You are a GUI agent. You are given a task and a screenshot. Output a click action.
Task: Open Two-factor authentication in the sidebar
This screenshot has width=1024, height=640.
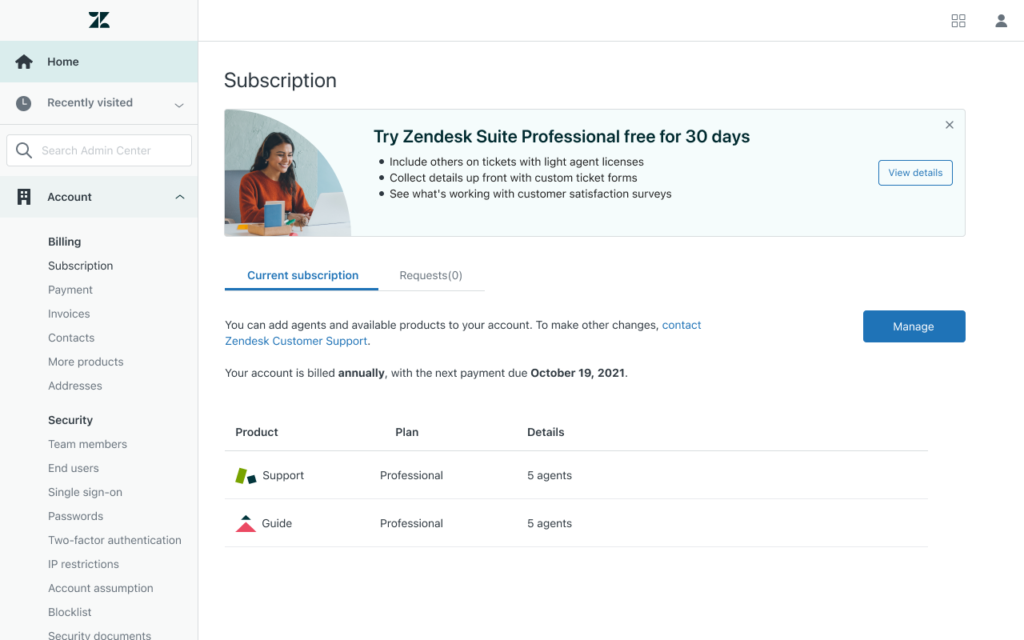pyautogui.click(x=114, y=540)
